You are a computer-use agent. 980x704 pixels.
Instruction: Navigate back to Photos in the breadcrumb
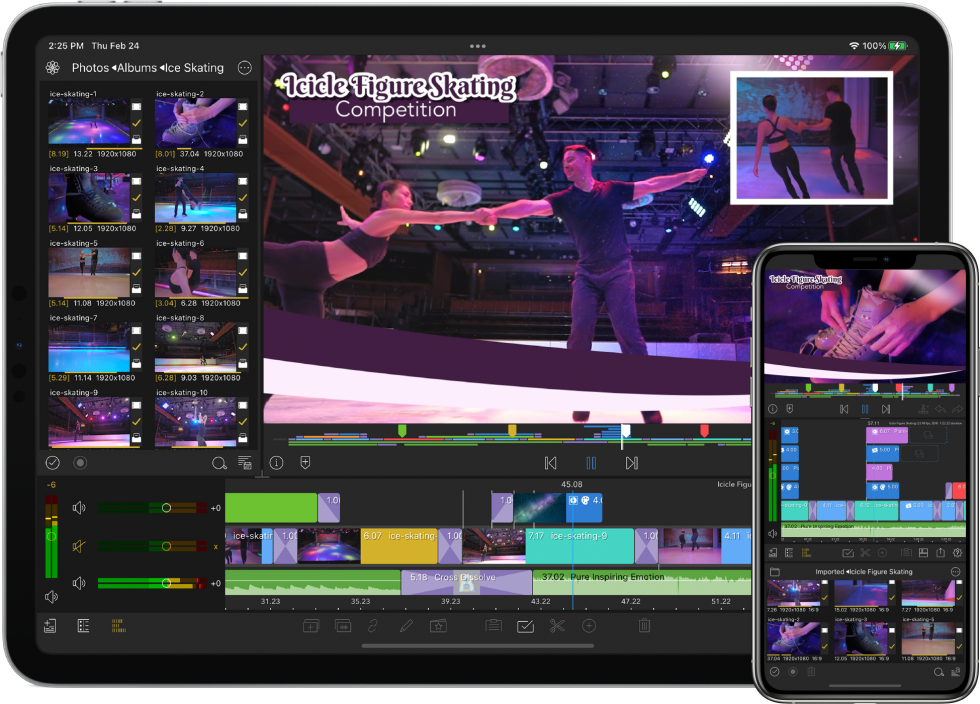(x=90, y=68)
